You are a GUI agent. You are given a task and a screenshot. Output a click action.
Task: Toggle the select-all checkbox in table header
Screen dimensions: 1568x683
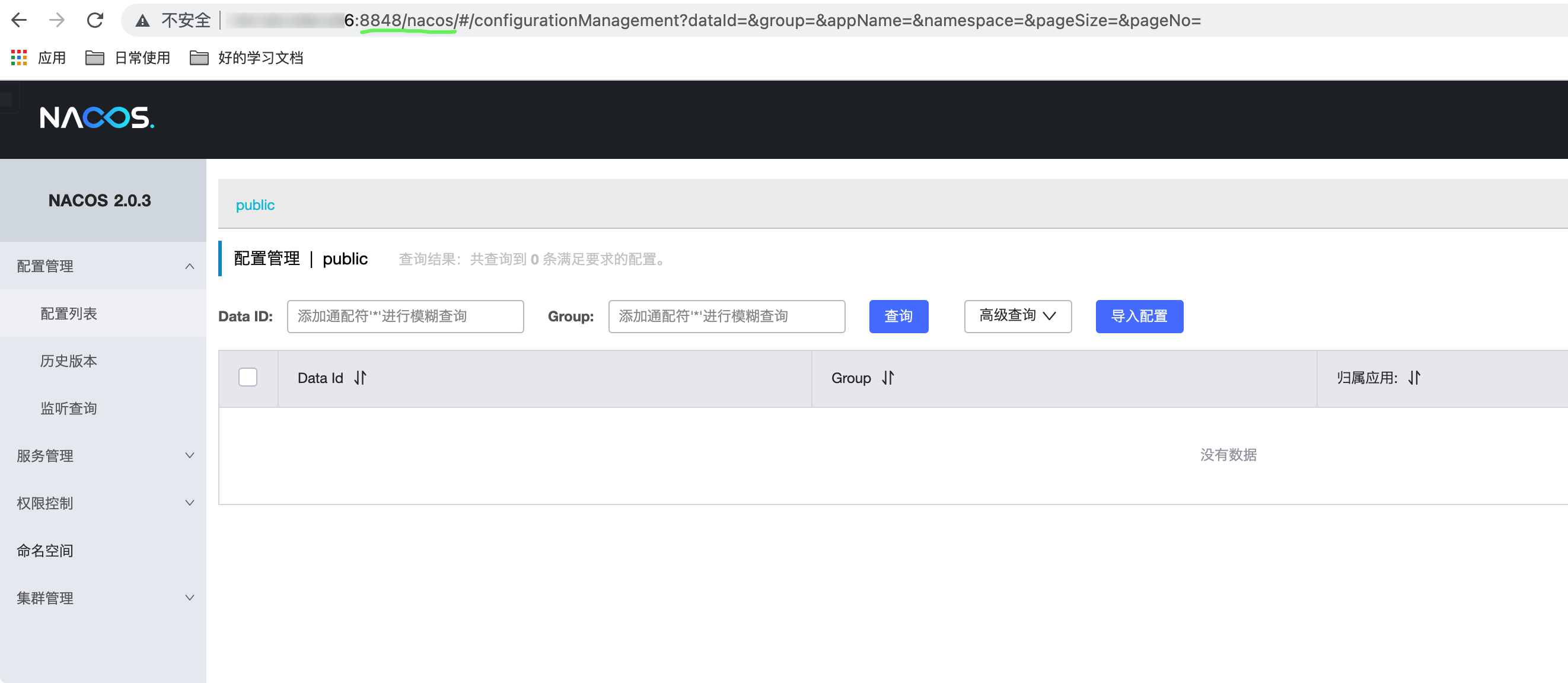pos(248,378)
